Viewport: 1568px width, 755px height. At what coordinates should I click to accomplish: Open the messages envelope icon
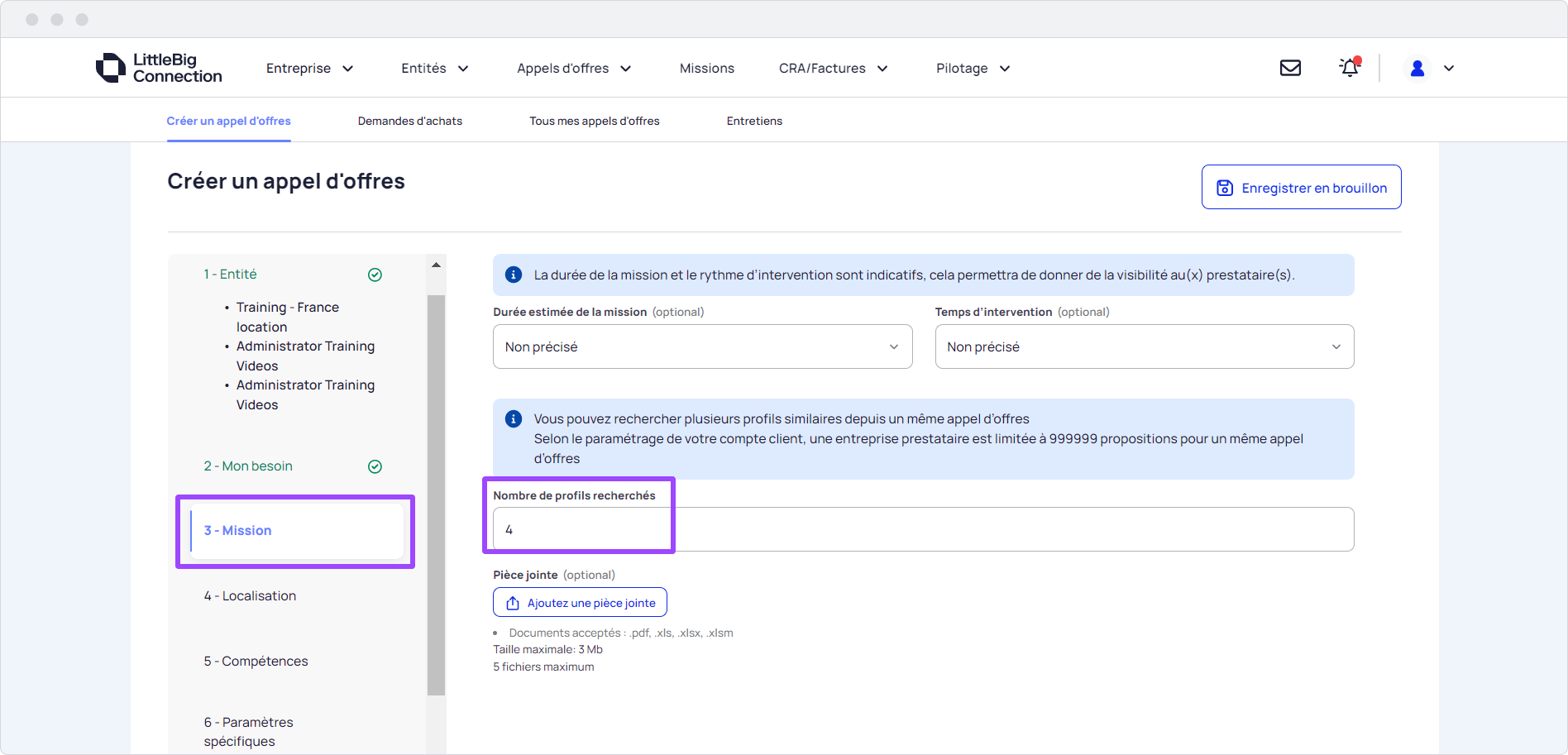(1290, 68)
